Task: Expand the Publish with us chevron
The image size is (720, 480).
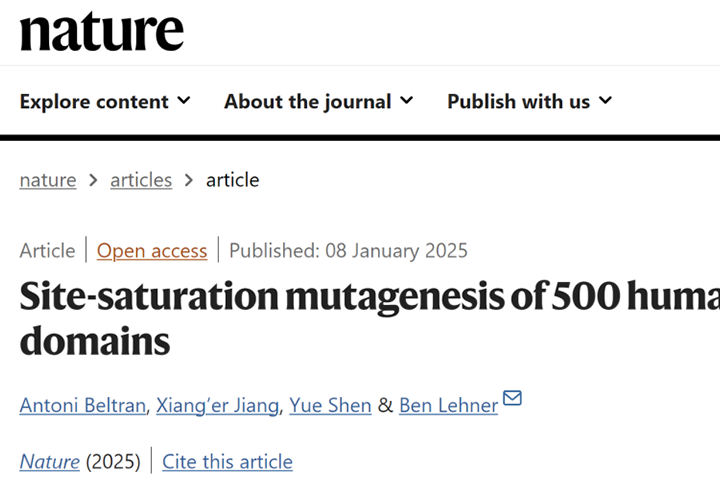Action: (x=605, y=101)
